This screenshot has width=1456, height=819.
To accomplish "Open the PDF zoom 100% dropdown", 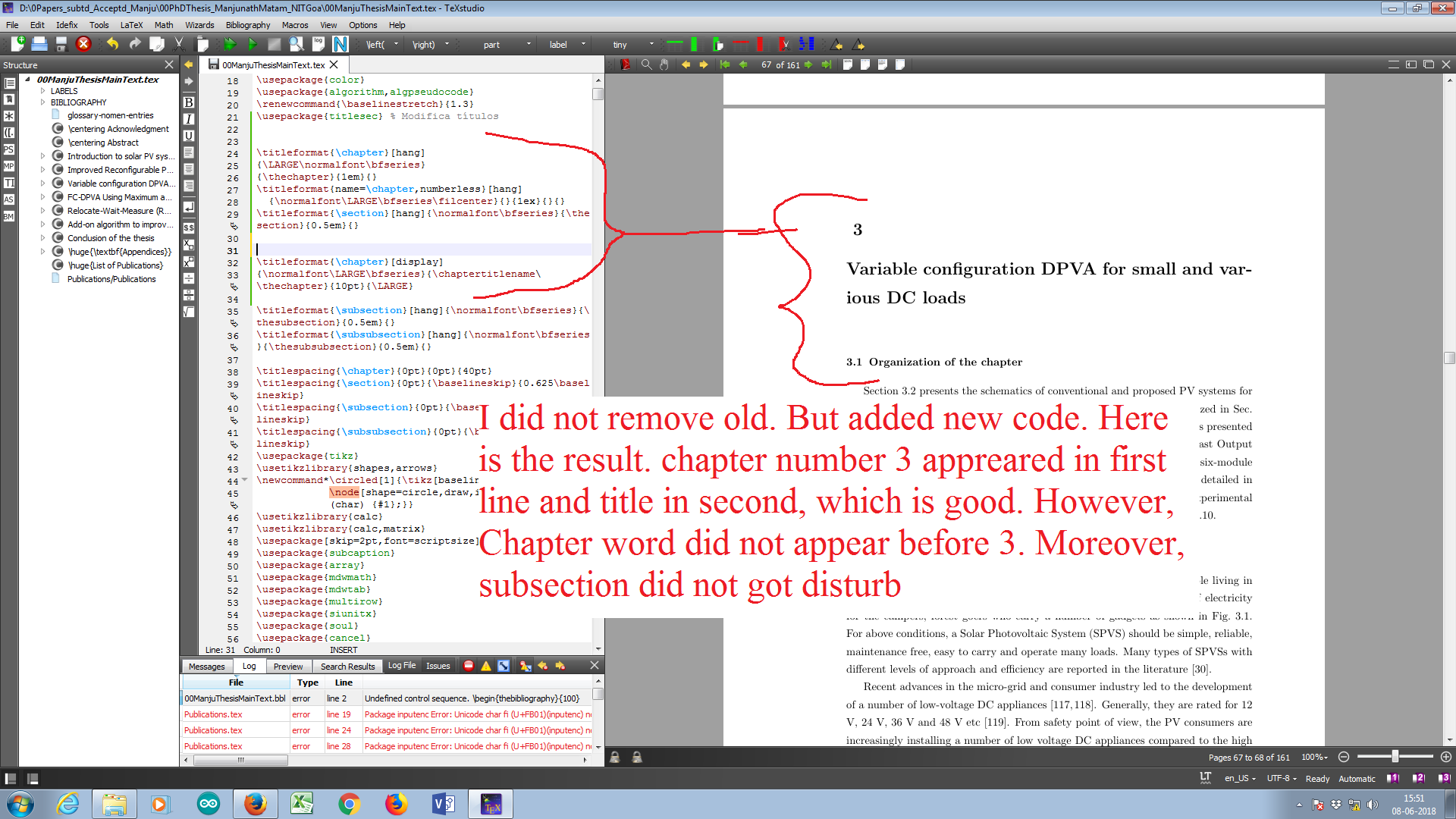I will (1314, 757).
